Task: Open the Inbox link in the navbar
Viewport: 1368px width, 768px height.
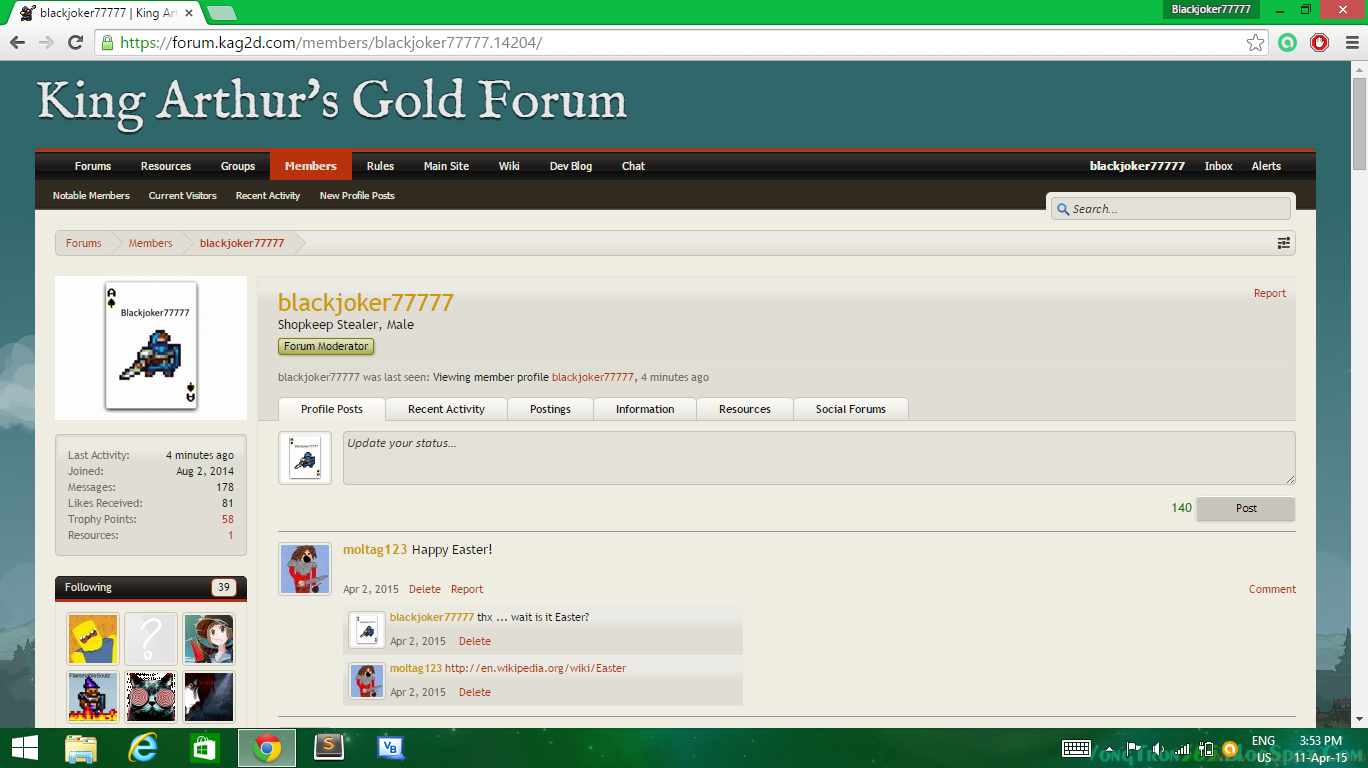Action: point(1218,166)
